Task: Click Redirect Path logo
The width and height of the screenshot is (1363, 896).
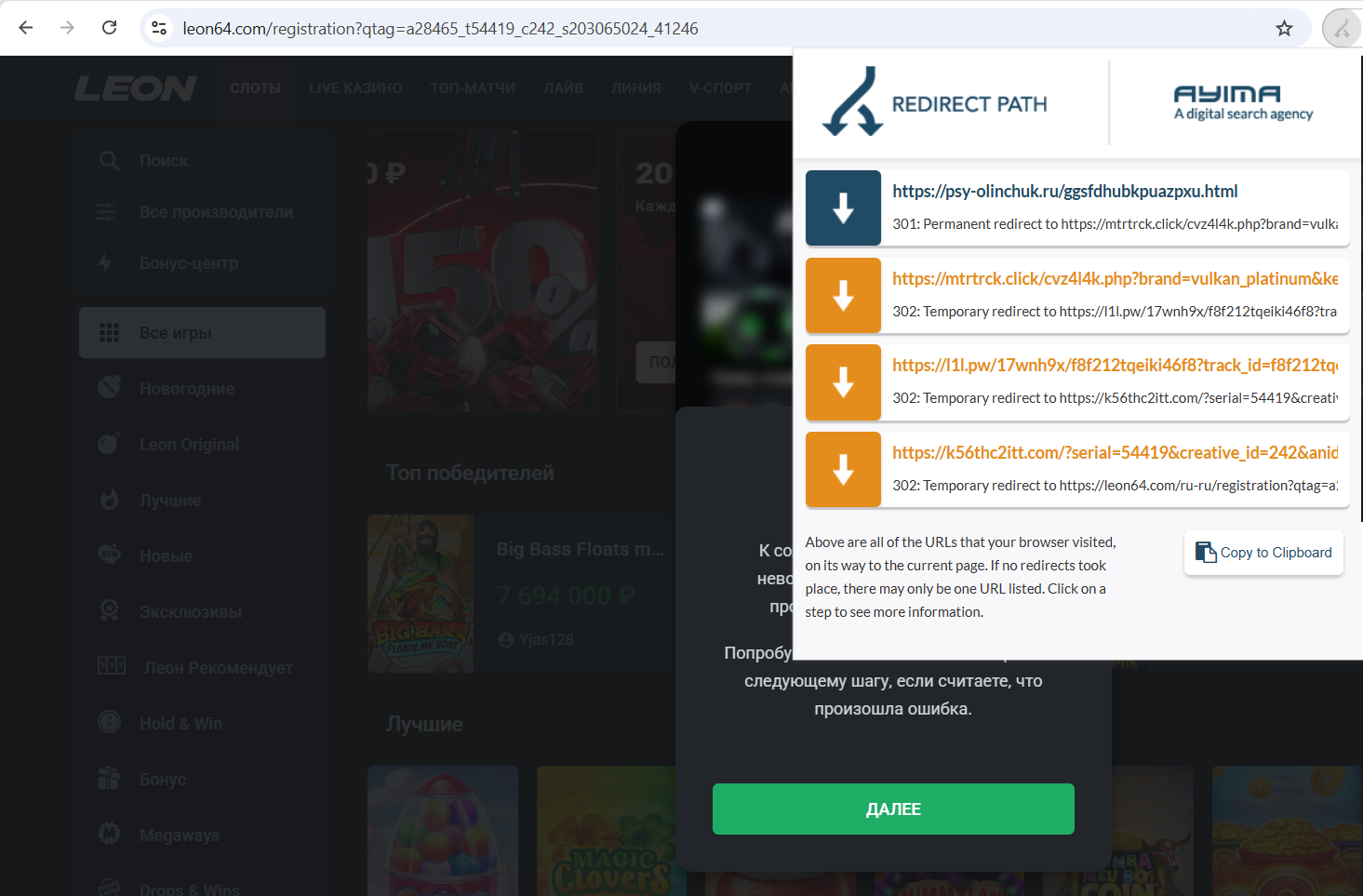Action: [935, 102]
